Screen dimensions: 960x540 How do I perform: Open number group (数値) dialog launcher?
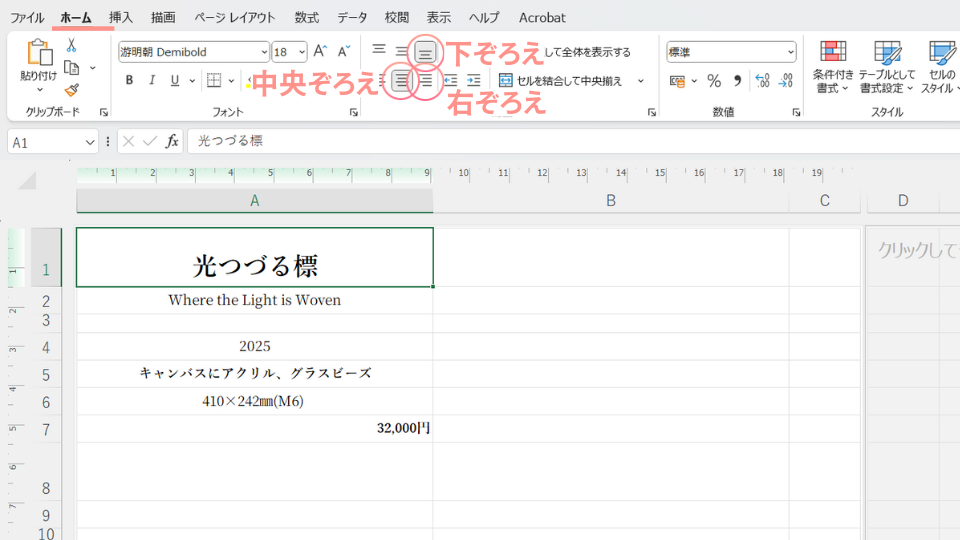tap(796, 112)
